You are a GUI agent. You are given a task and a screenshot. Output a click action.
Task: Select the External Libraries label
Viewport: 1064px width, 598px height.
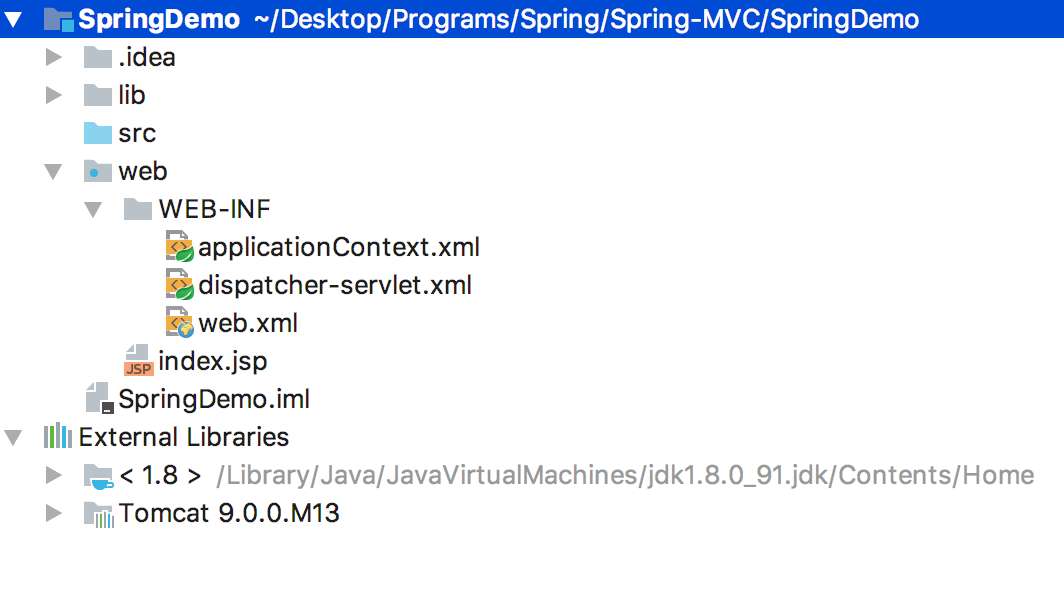[x=183, y=437]
